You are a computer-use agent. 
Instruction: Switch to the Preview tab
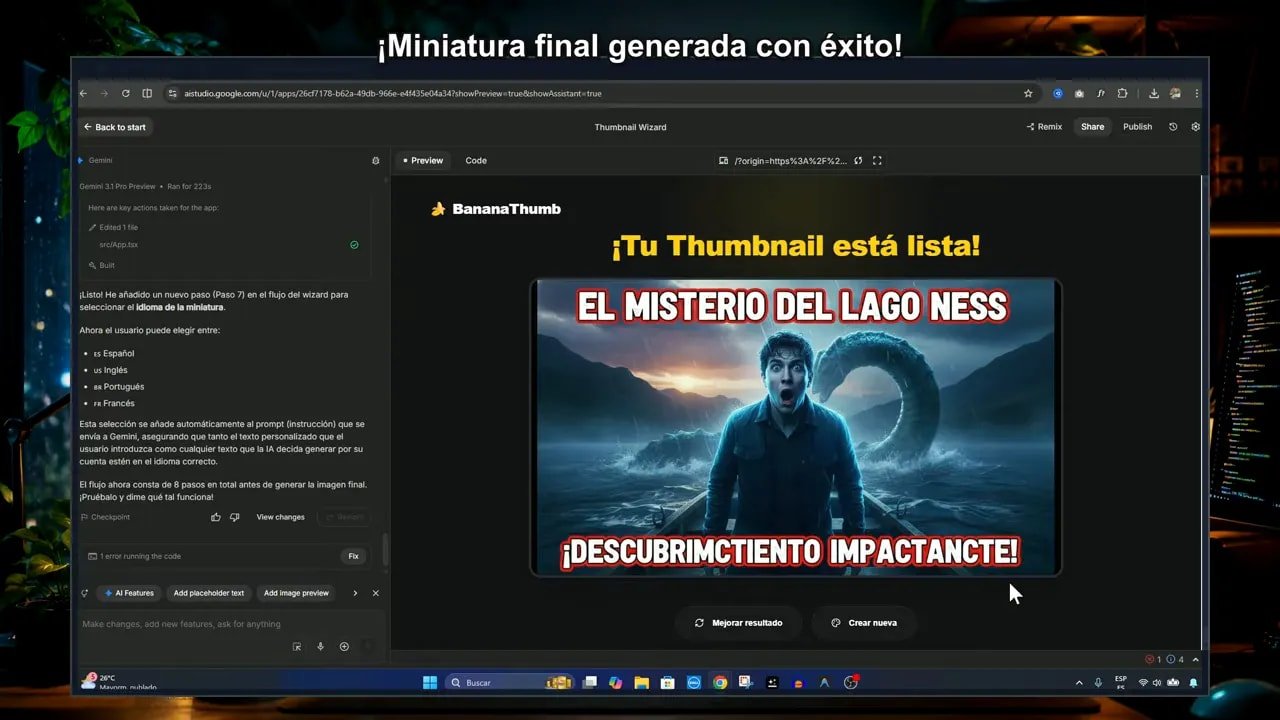423,160
